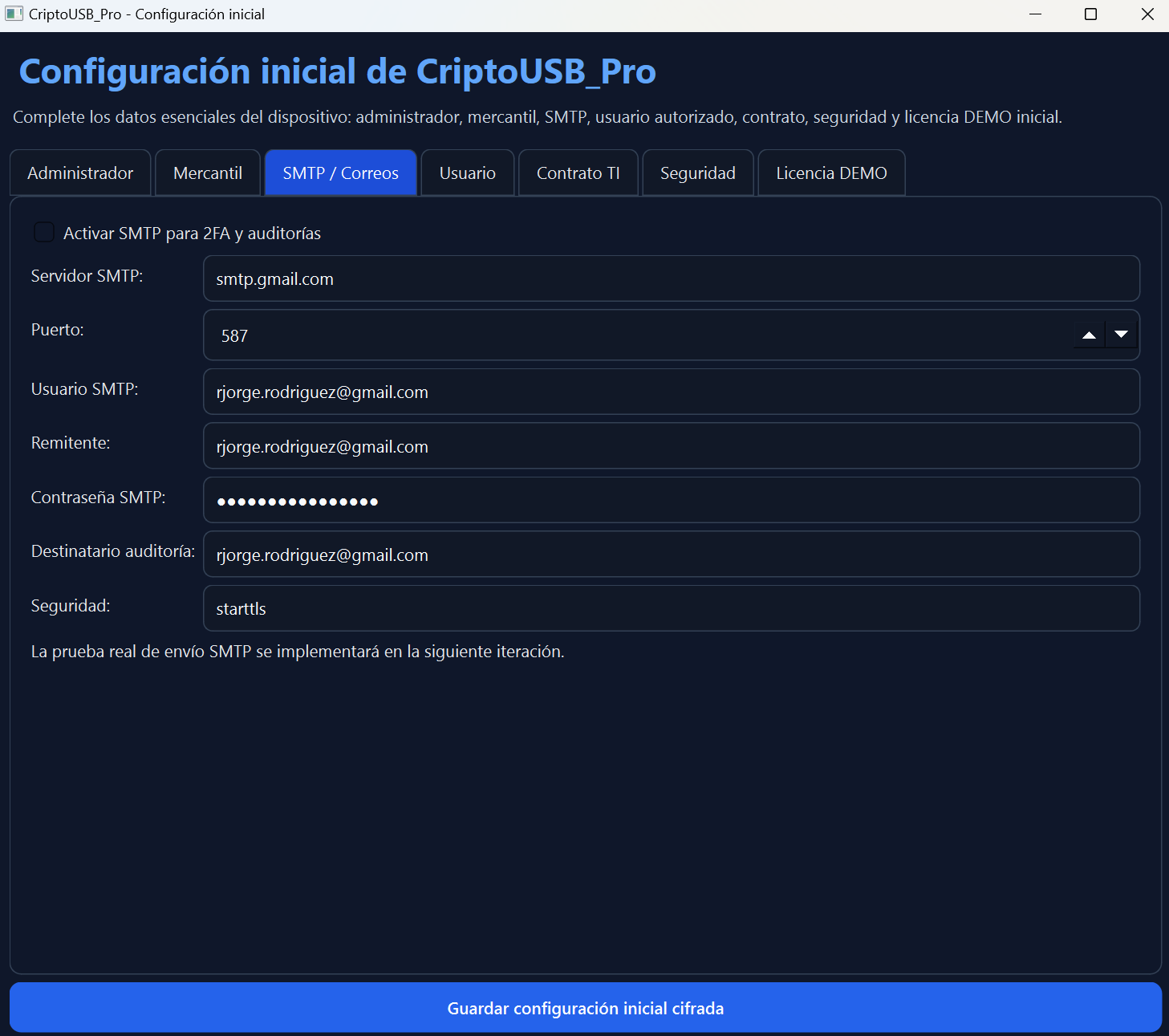Decrease port with the down arrow
Screen dimensions: 1169x1036
click(x=1122, y=335)
